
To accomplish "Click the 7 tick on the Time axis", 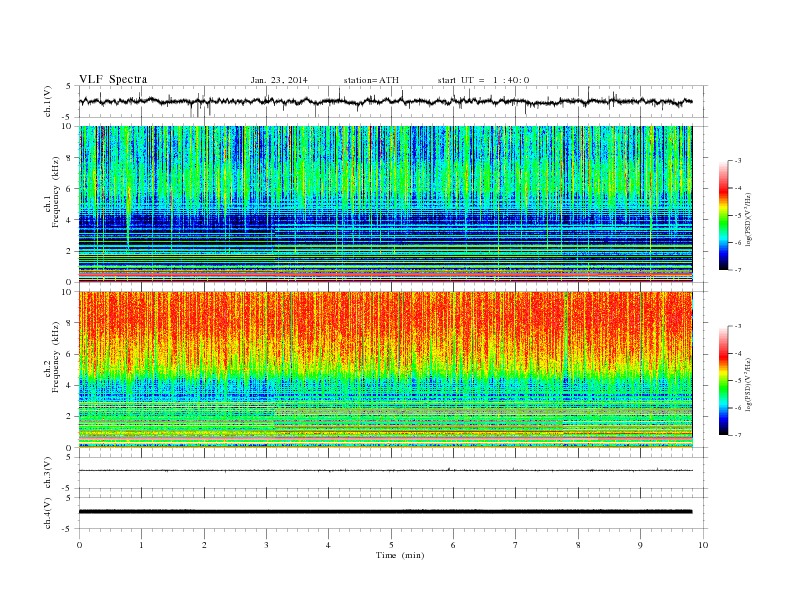I will [x=515, y=545].
